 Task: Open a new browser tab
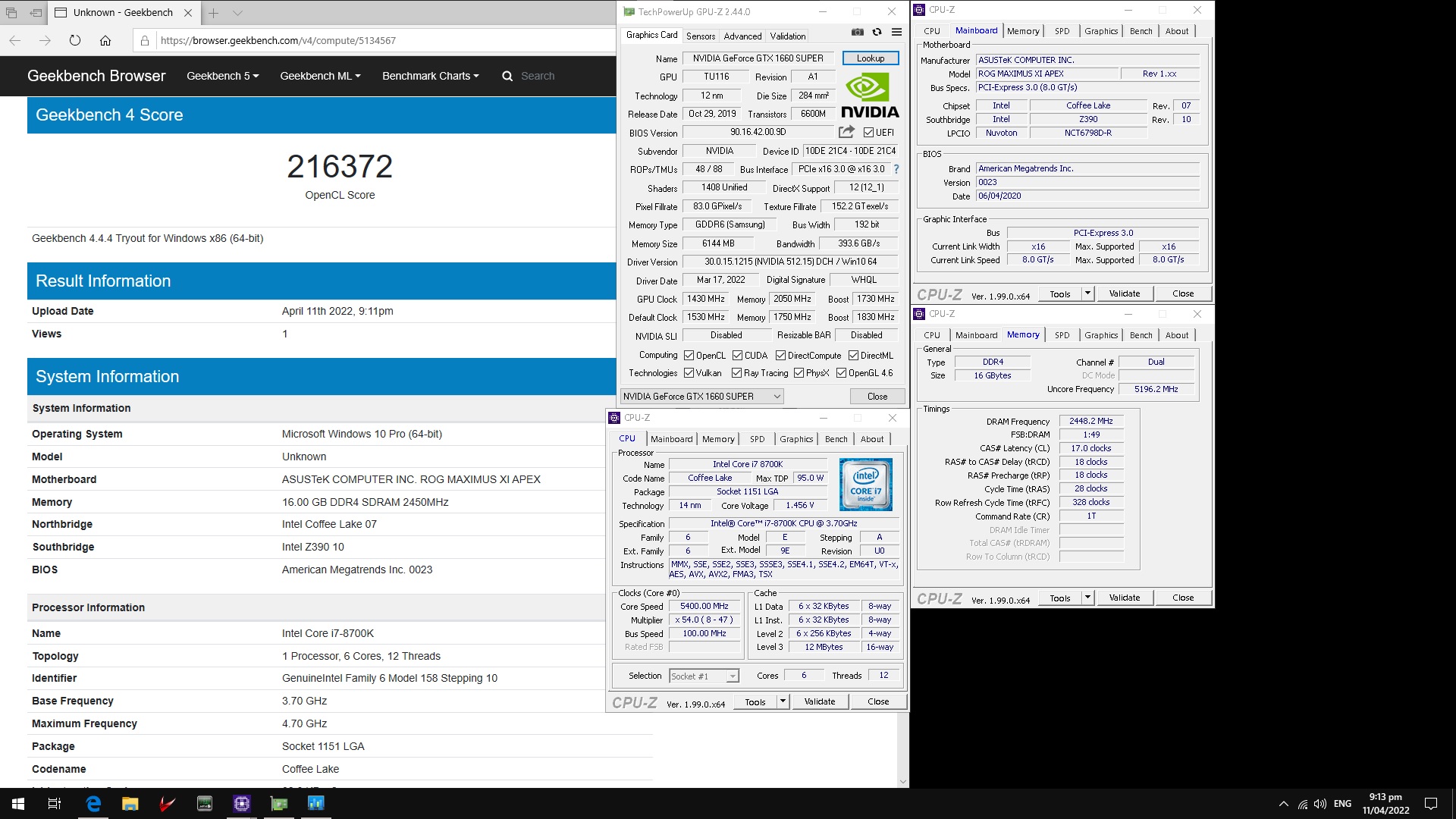click(214, 13)
